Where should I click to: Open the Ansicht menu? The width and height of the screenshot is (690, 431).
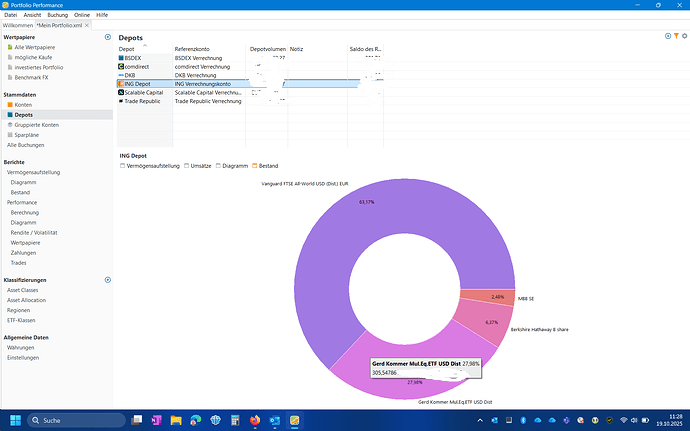click(32, 15)
